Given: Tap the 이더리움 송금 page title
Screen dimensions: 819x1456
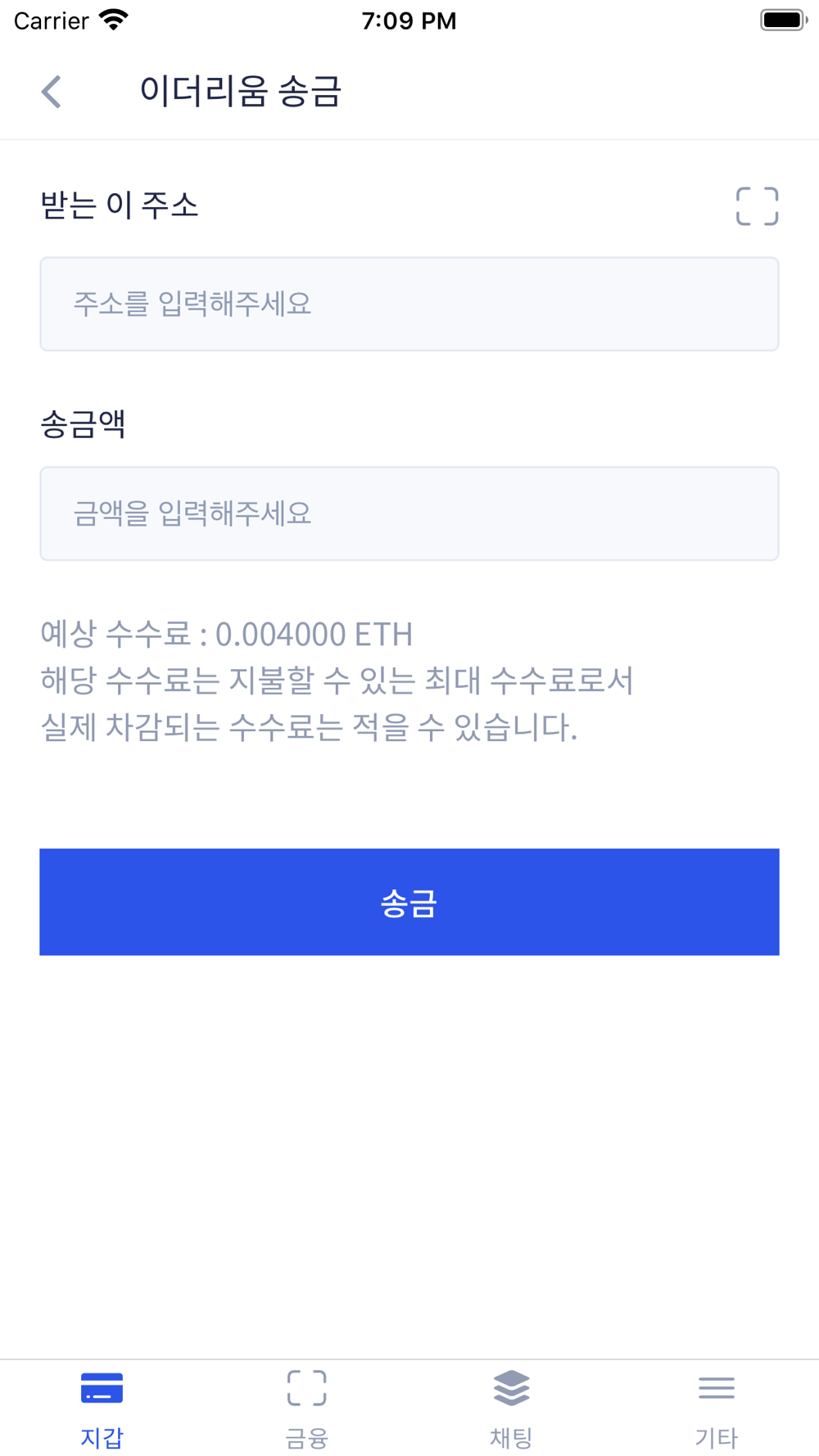Looking at the screenshot, I should [x=240, y=91].
